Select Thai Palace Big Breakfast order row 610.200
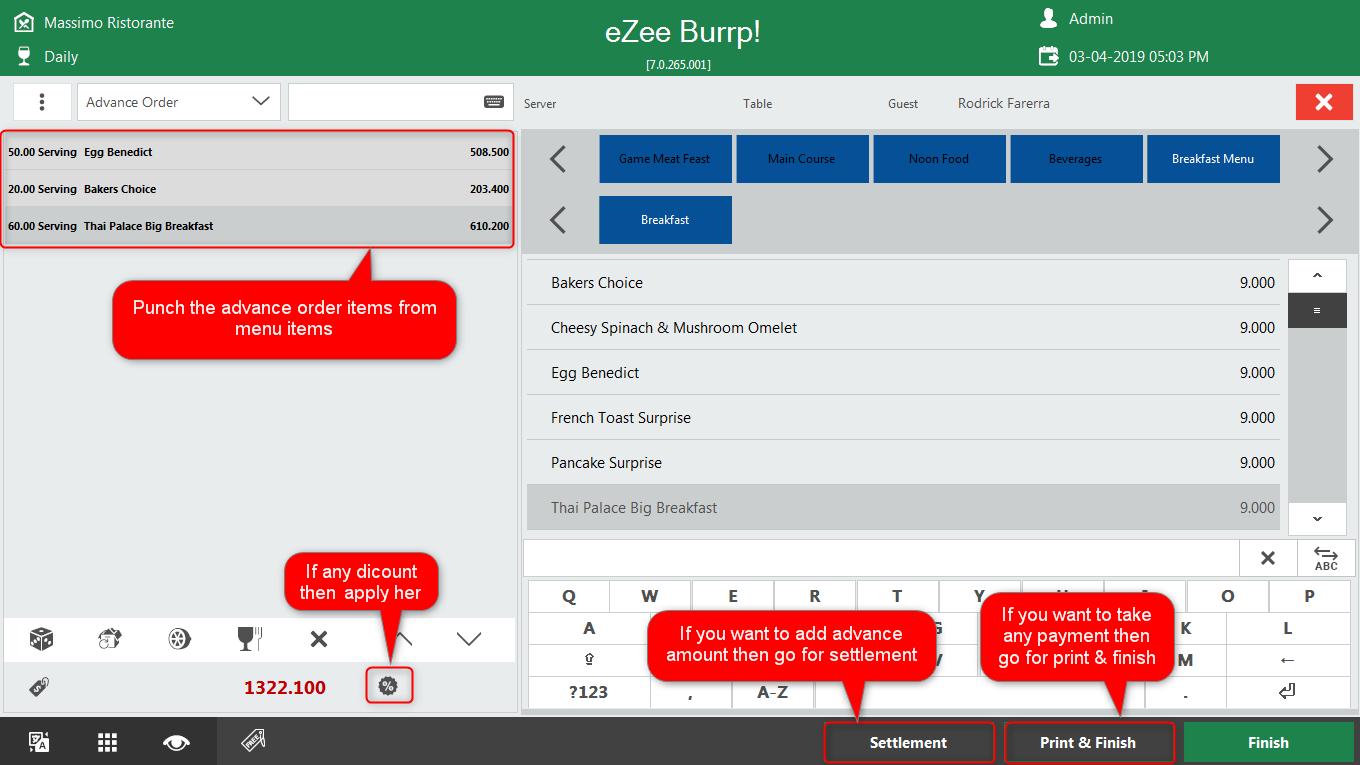The height and width of the screenshot is (765, 1360). 258,226
